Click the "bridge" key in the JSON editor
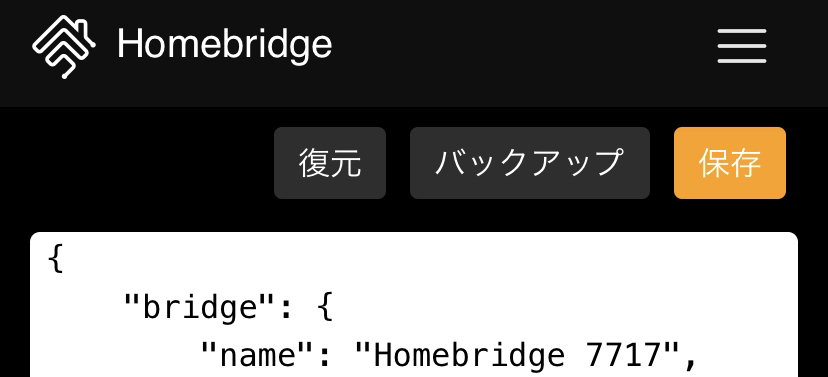The image size is (828, 377). 200,307
